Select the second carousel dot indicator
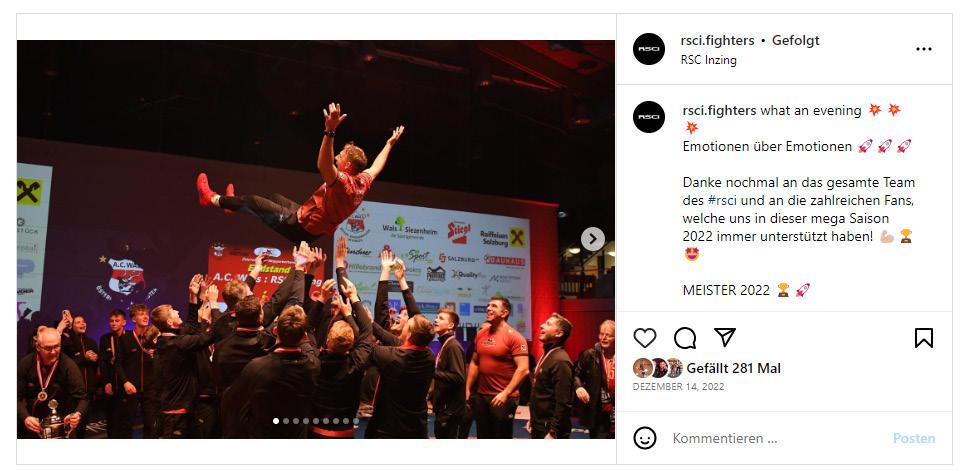This screenshot has width=971, height=471. point(285,421)
